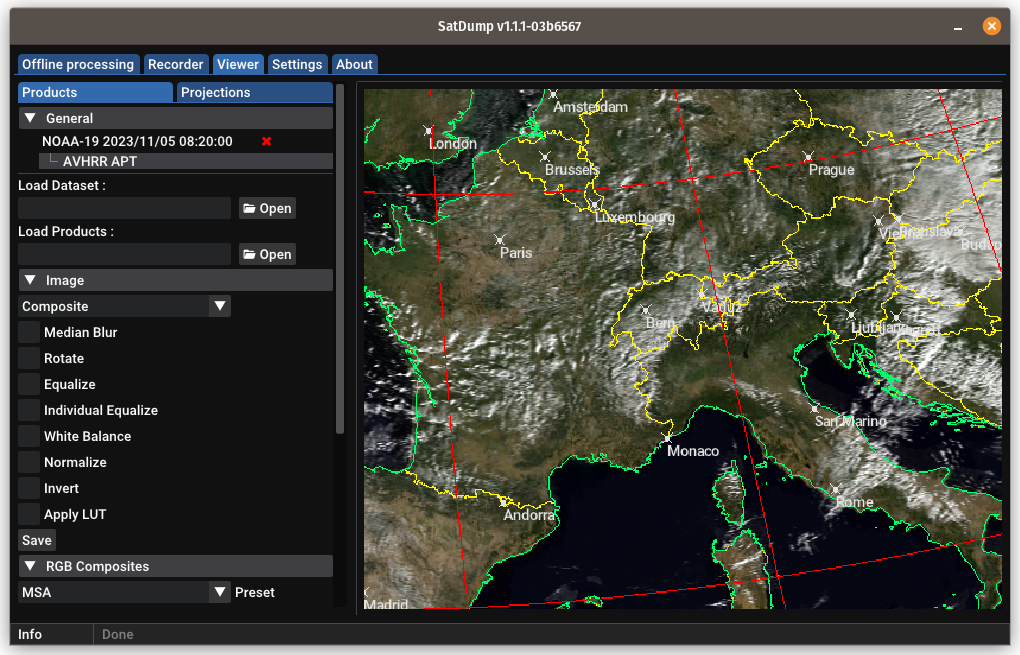Collapse the General section
Image resolution: width=1020 pixels, height=655 pixels.
[30, 118]
